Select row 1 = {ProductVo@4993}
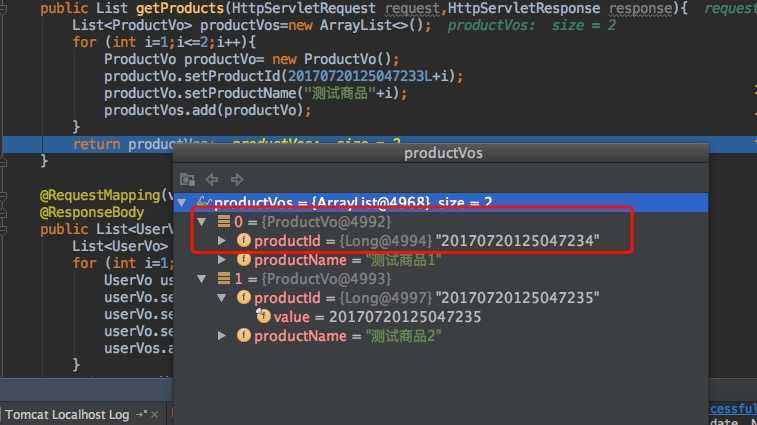The width and height of the screenshot is (757, 425). [441, 279]
